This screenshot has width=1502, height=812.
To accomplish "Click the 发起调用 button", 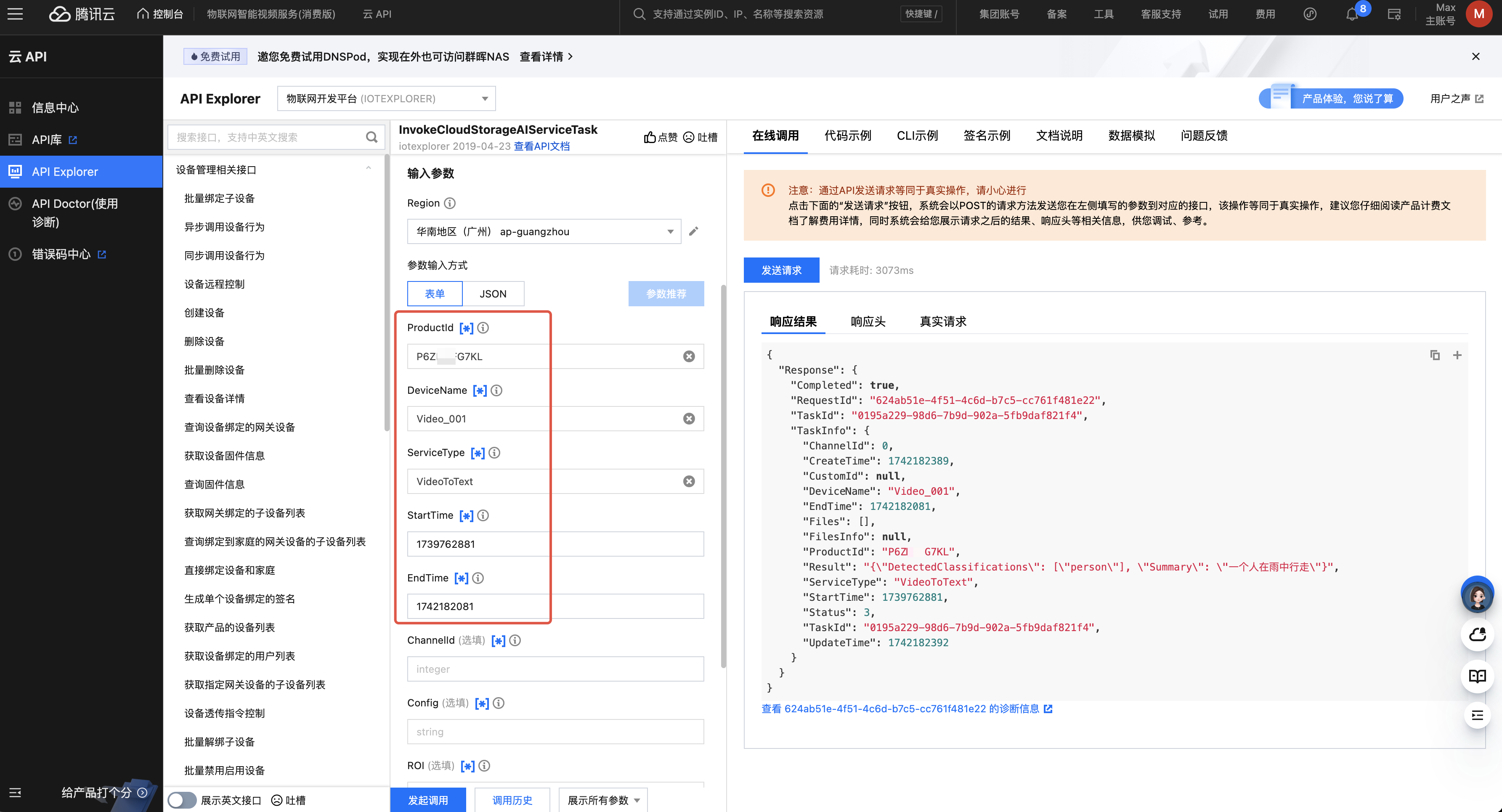I will click(428, 800).
